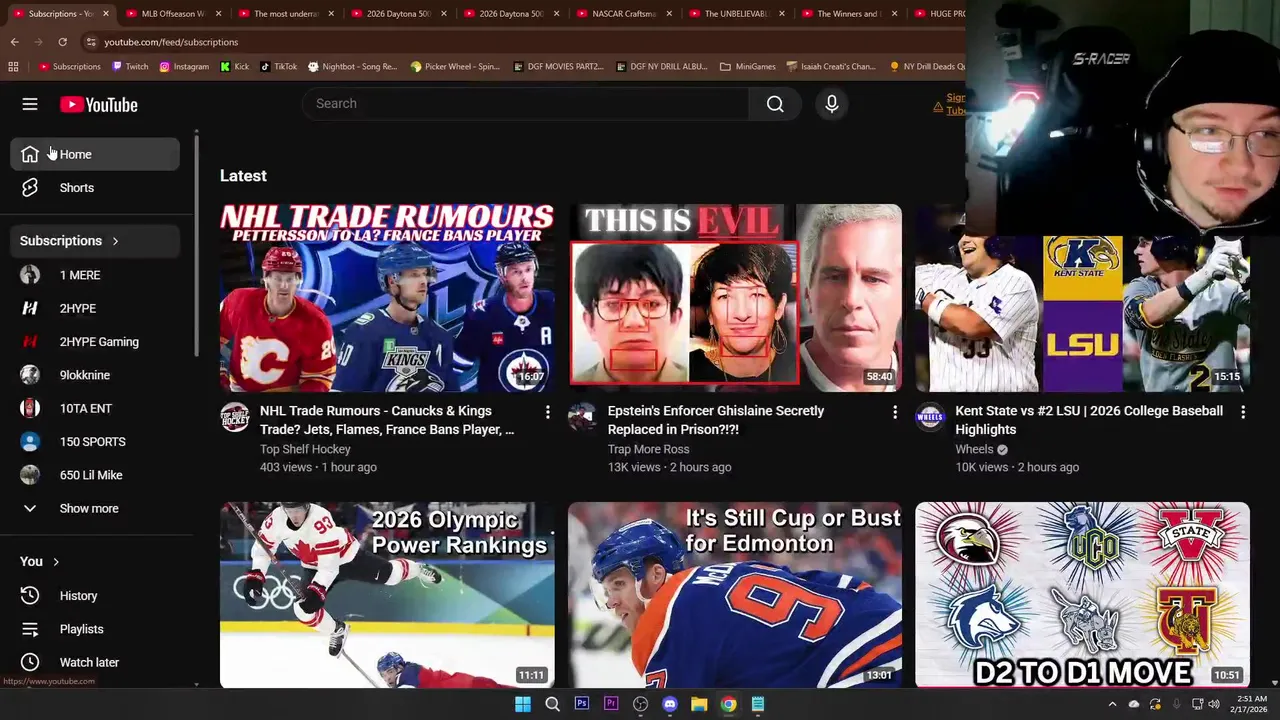
Task: Open OBS Studio from taskbar
Action: [x=640, y=704]
